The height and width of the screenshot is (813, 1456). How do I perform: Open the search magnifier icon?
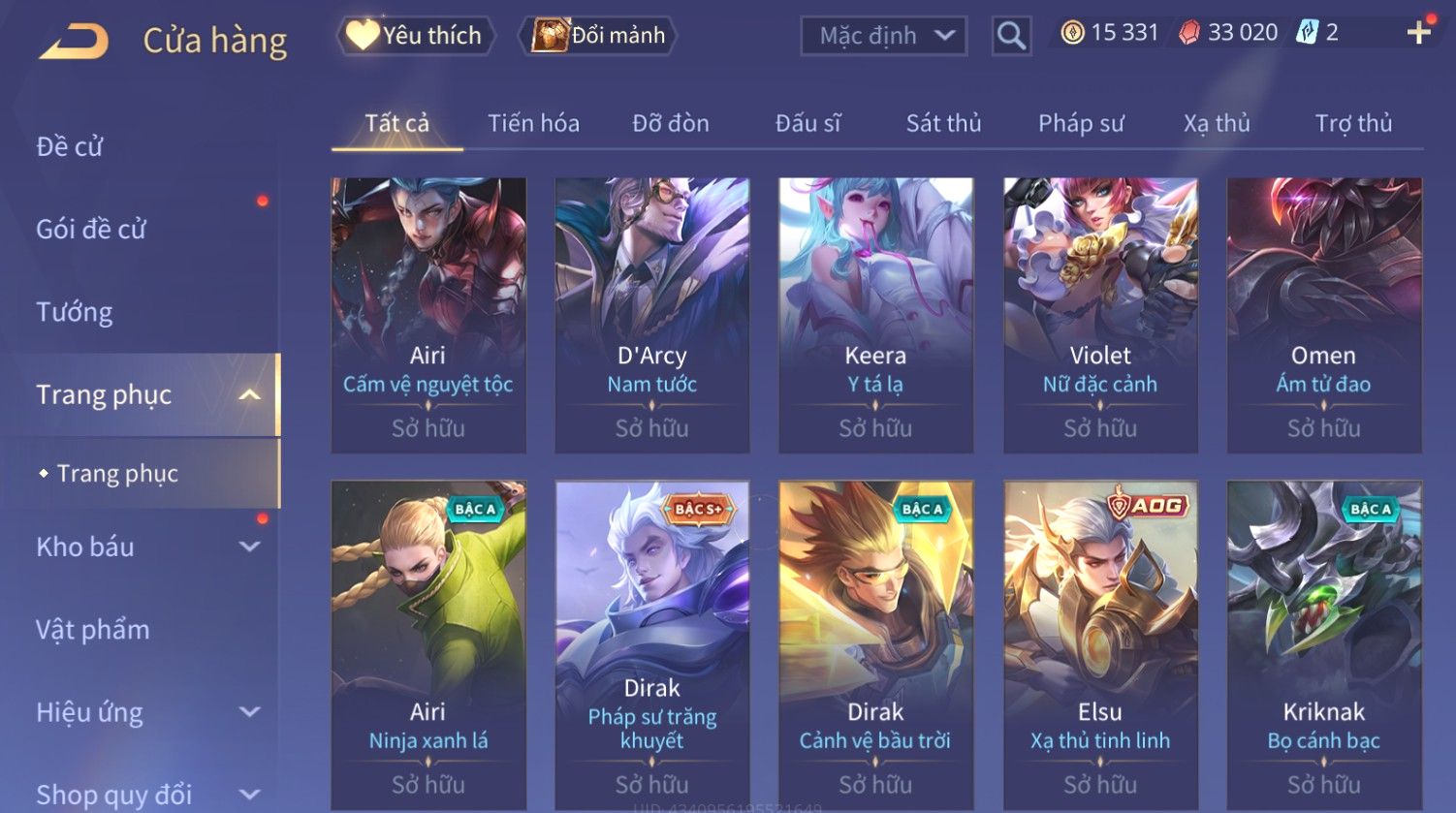click(1011, 37)
